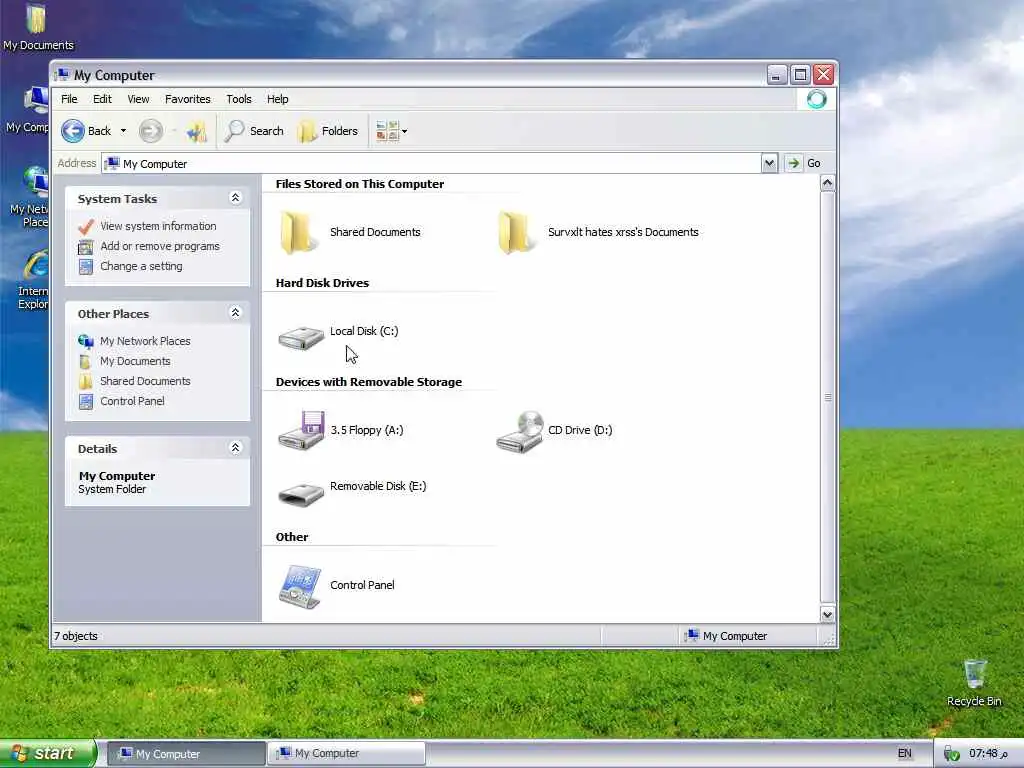Select Survxlt hates xrss's Documents folder icon
Viewport: 1024px width, 768px height.
pyautogui.click(x=517, y=232)
